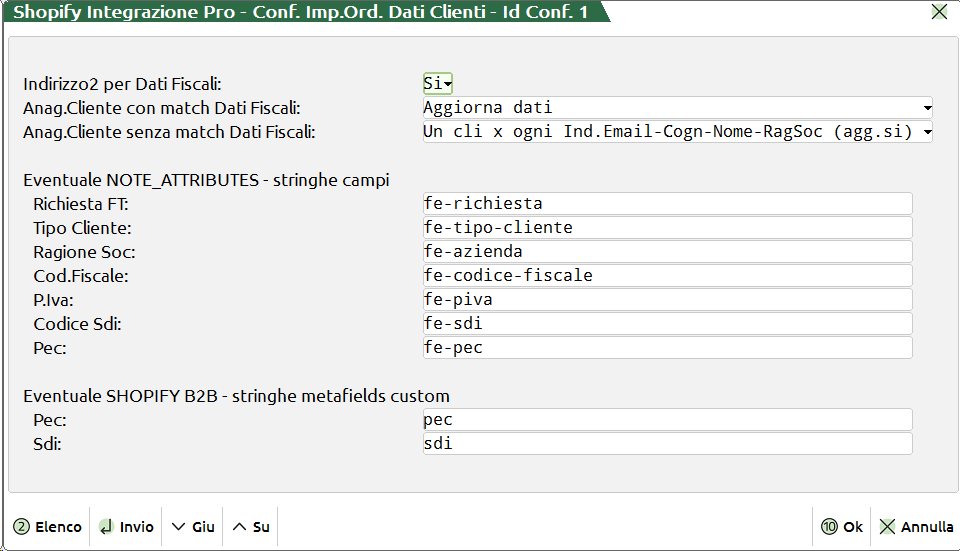Edit the P.Iva field value
This screenshot has width=960, height=551.
click(x=667, y=300)
